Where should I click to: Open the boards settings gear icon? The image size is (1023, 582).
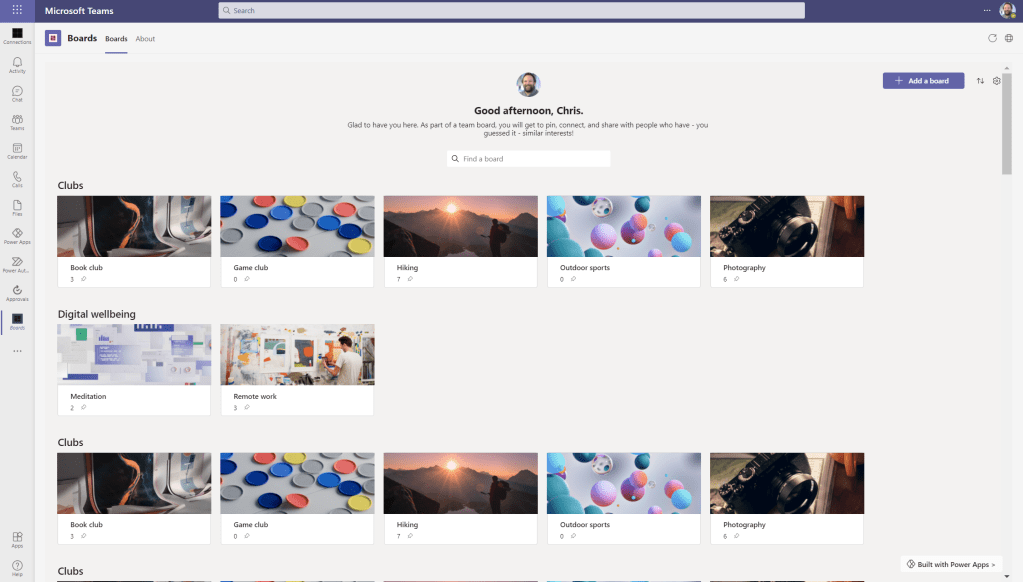[x=996, y=81]
